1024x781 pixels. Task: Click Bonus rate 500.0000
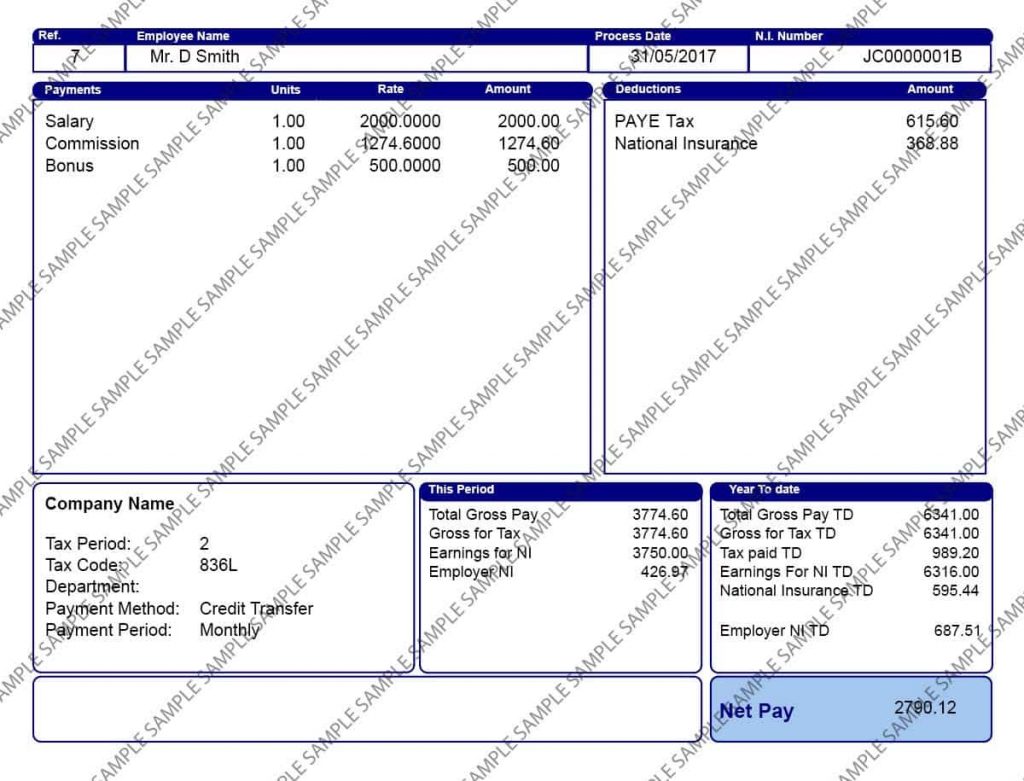(405, 166)
